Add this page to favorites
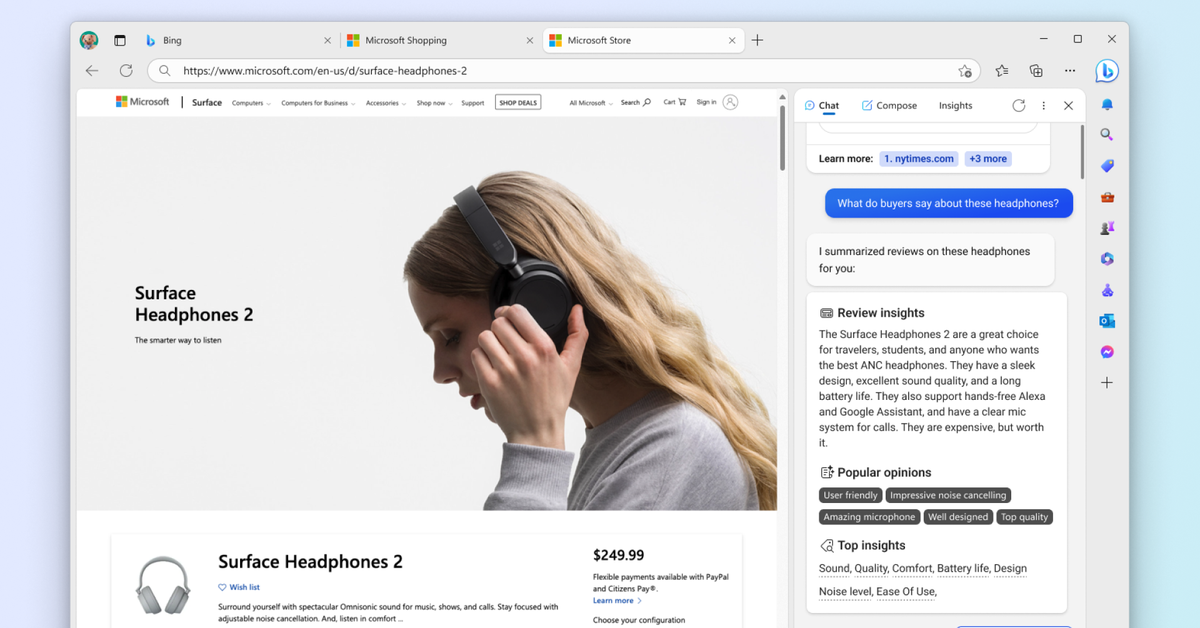This screenshot has width=1200, height=628. pyautogui.click(x=965, y=71)
